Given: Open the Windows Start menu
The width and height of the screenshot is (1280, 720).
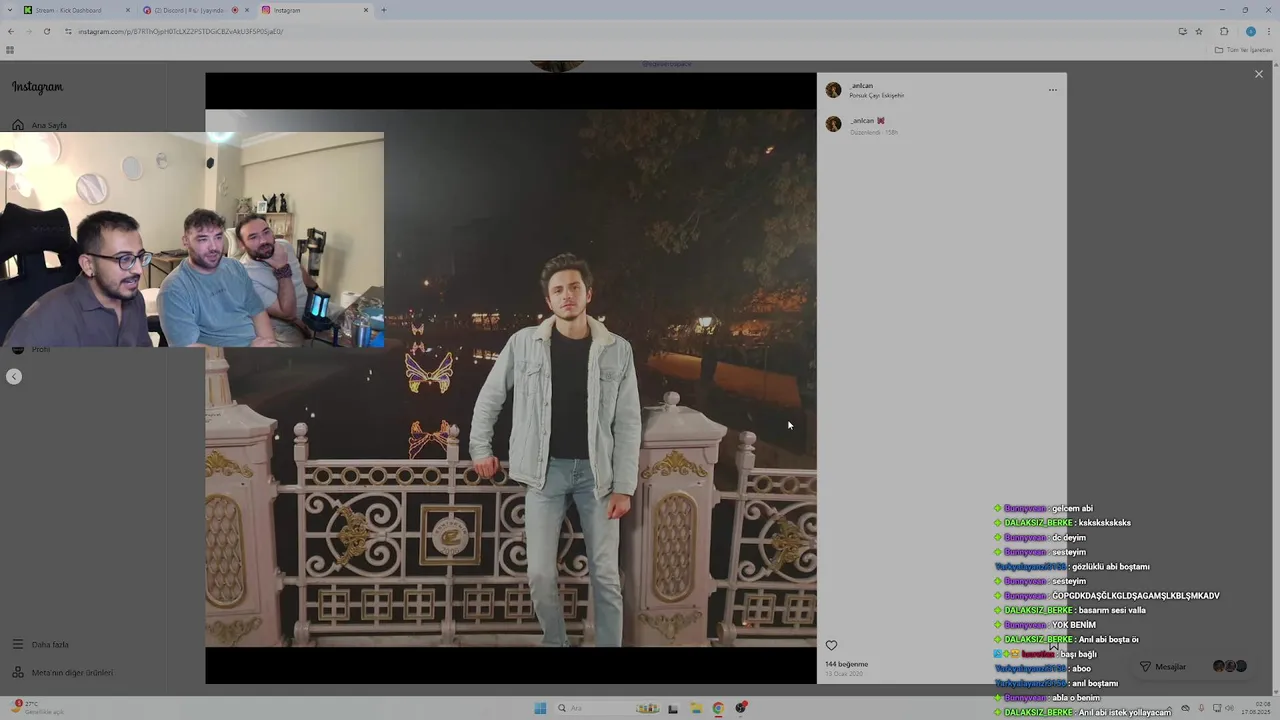Looking at the screenshot, I should (540, 708).
